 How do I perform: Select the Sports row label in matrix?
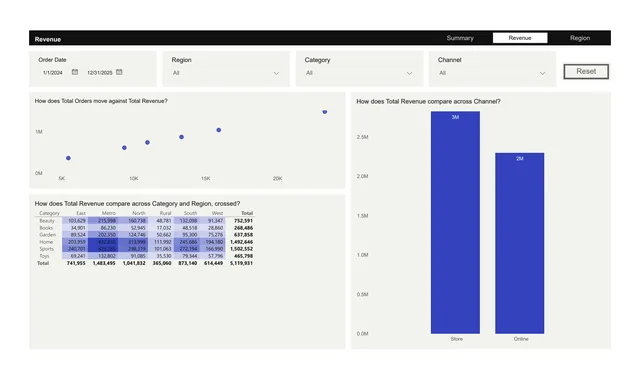[47, 249]
